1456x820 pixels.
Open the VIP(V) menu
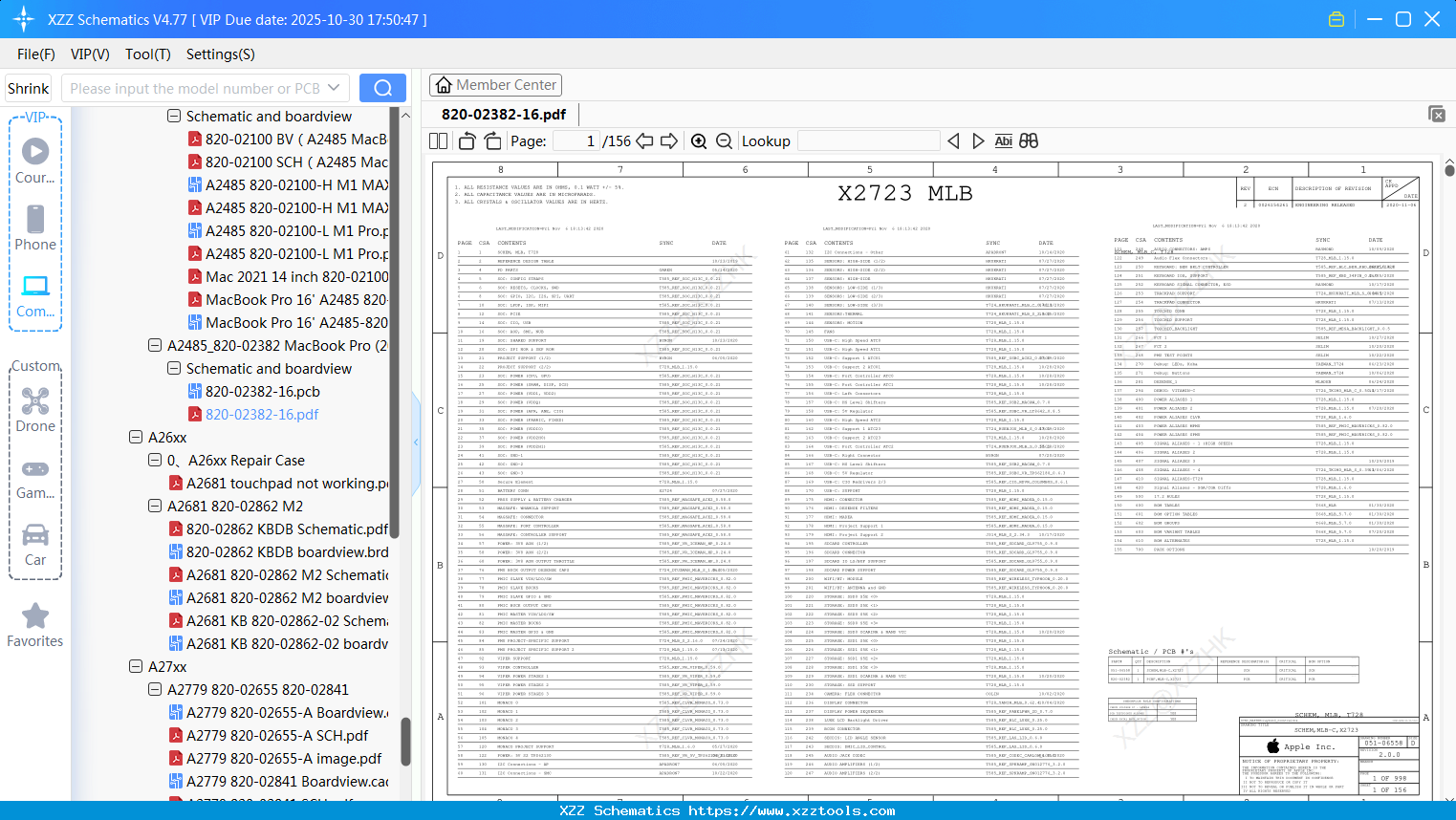[90, 54]
